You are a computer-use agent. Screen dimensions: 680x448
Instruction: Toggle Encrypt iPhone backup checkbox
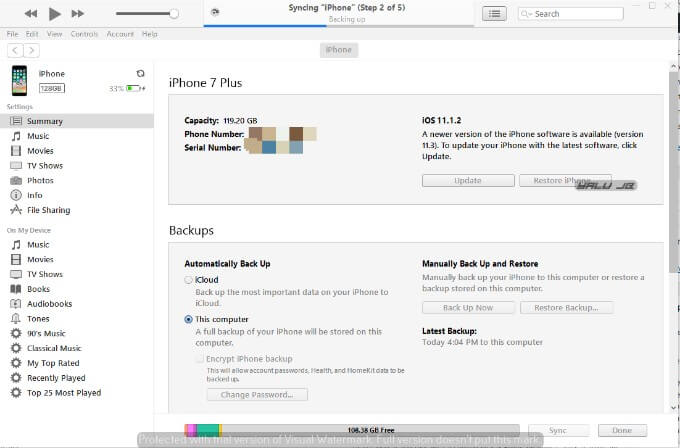point(200,359)
